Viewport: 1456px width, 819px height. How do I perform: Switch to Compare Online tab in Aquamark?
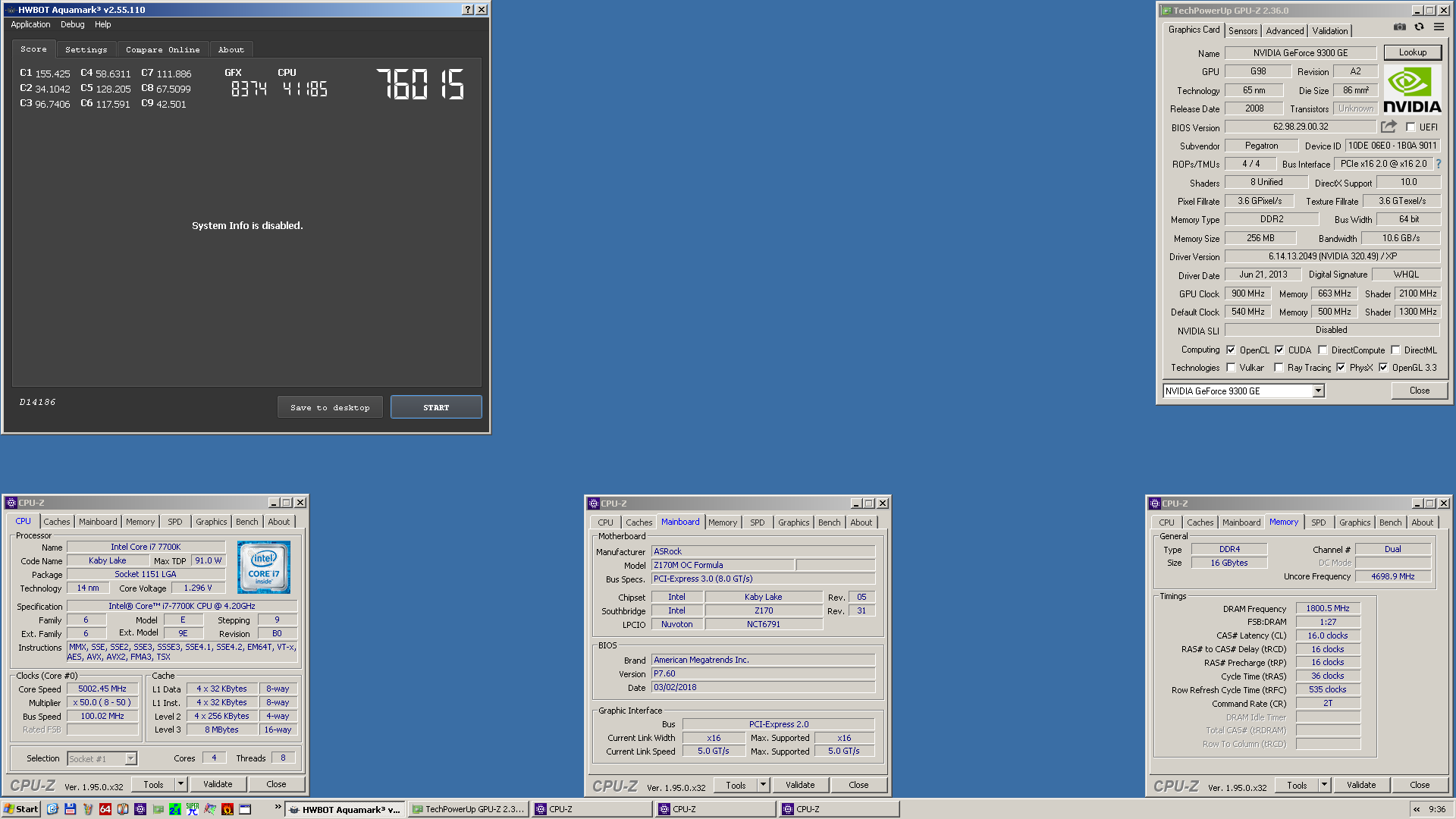tap(163, 49)
